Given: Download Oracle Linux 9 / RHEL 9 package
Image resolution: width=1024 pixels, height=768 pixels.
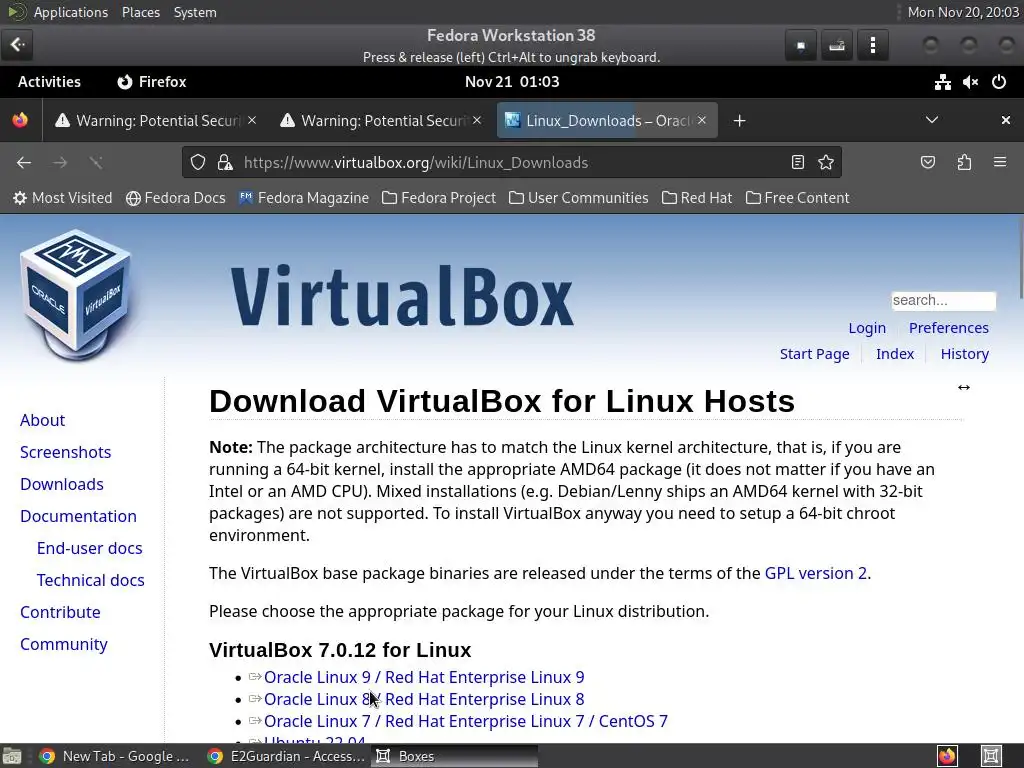Looking at the screenshot, I should click(x=424, y=677).
